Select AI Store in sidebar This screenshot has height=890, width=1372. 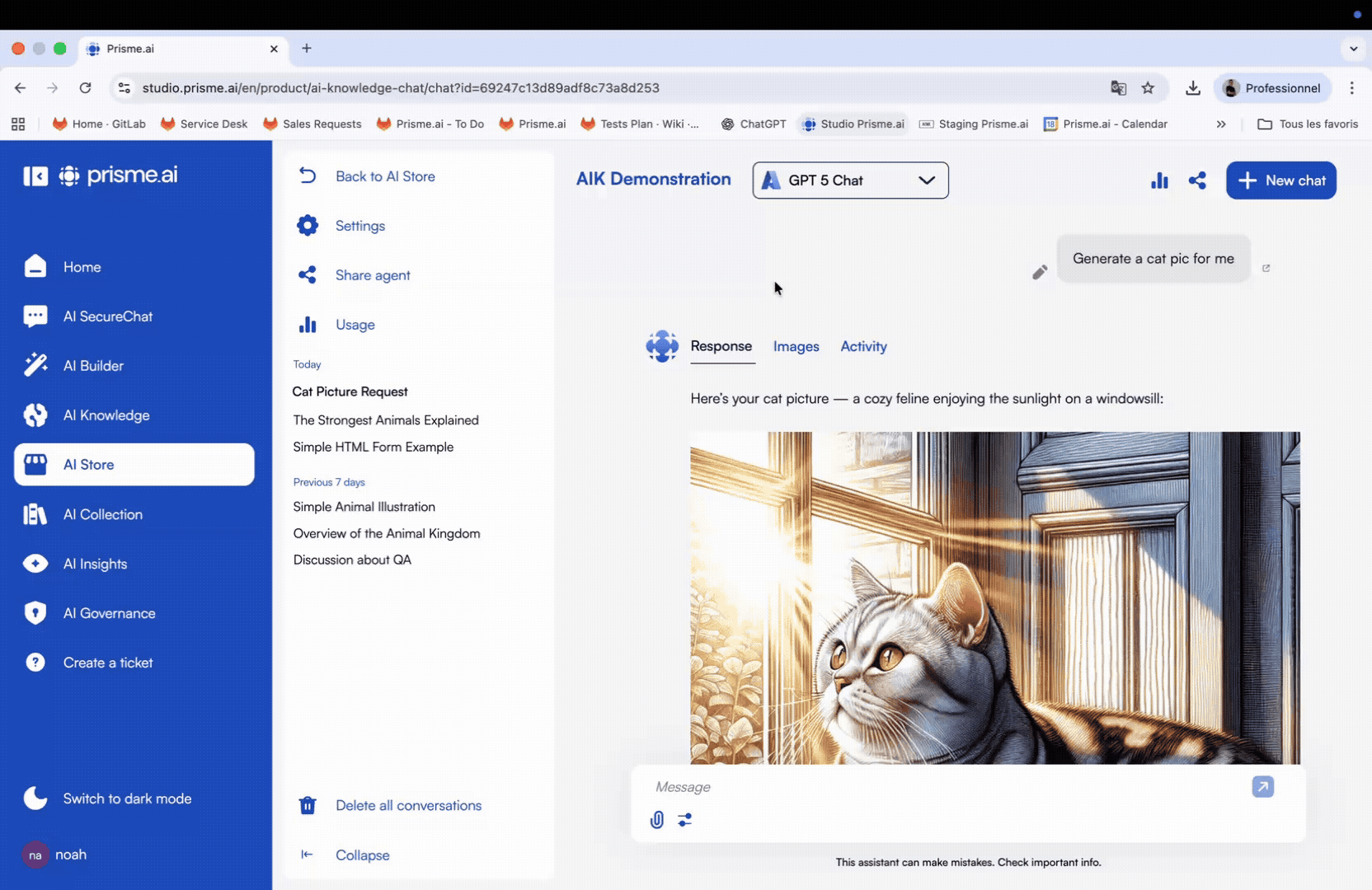[x=134, y=465]
